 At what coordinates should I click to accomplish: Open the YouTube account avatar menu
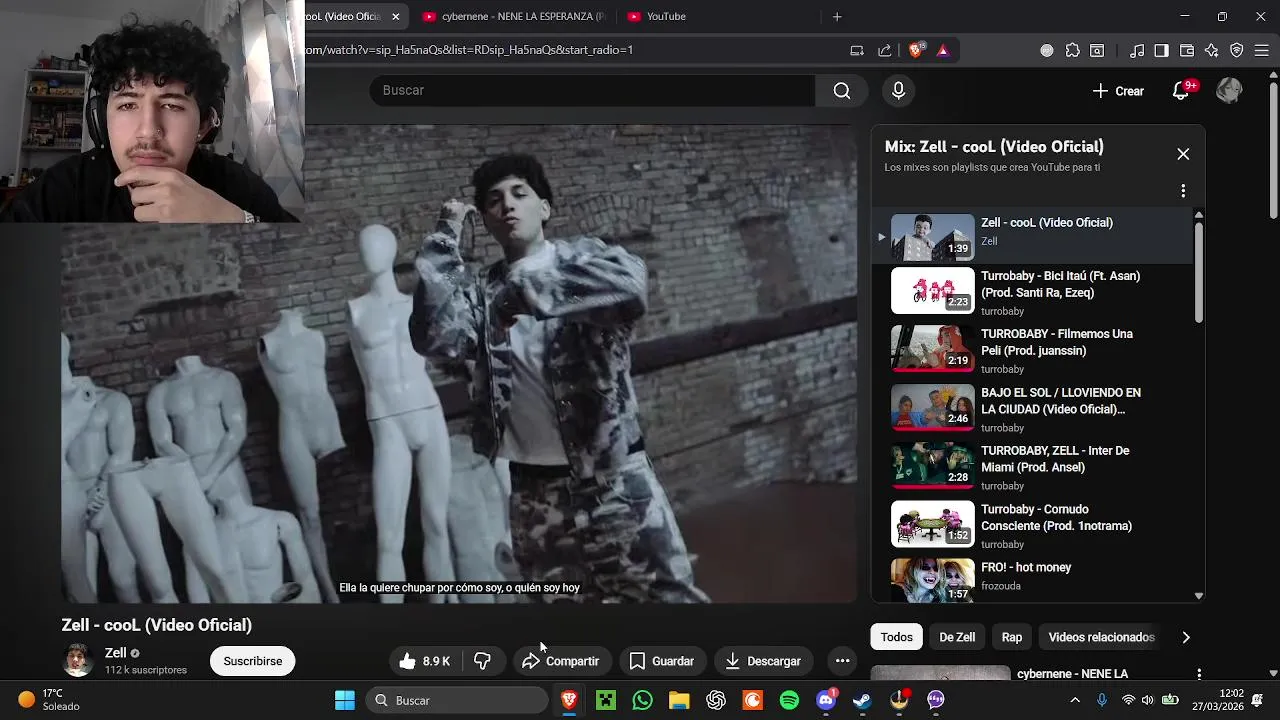(1229, 91)
